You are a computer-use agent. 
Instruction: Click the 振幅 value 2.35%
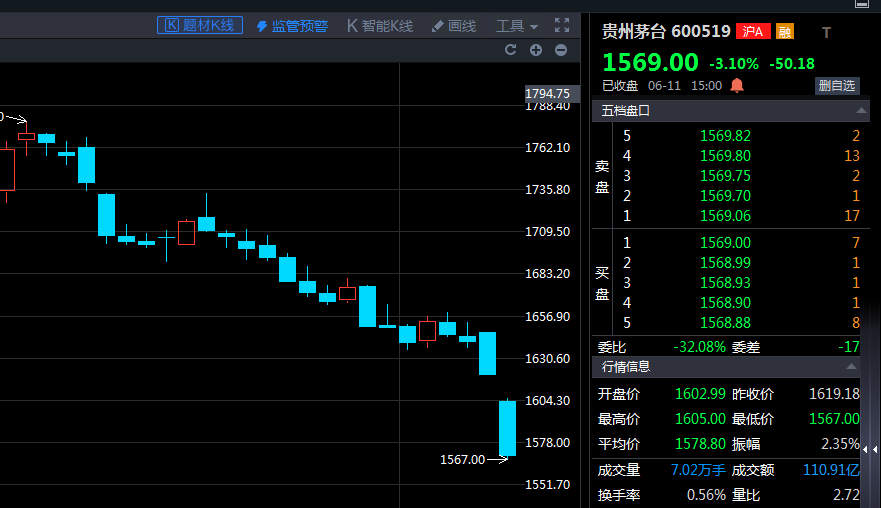pos(840,444)
